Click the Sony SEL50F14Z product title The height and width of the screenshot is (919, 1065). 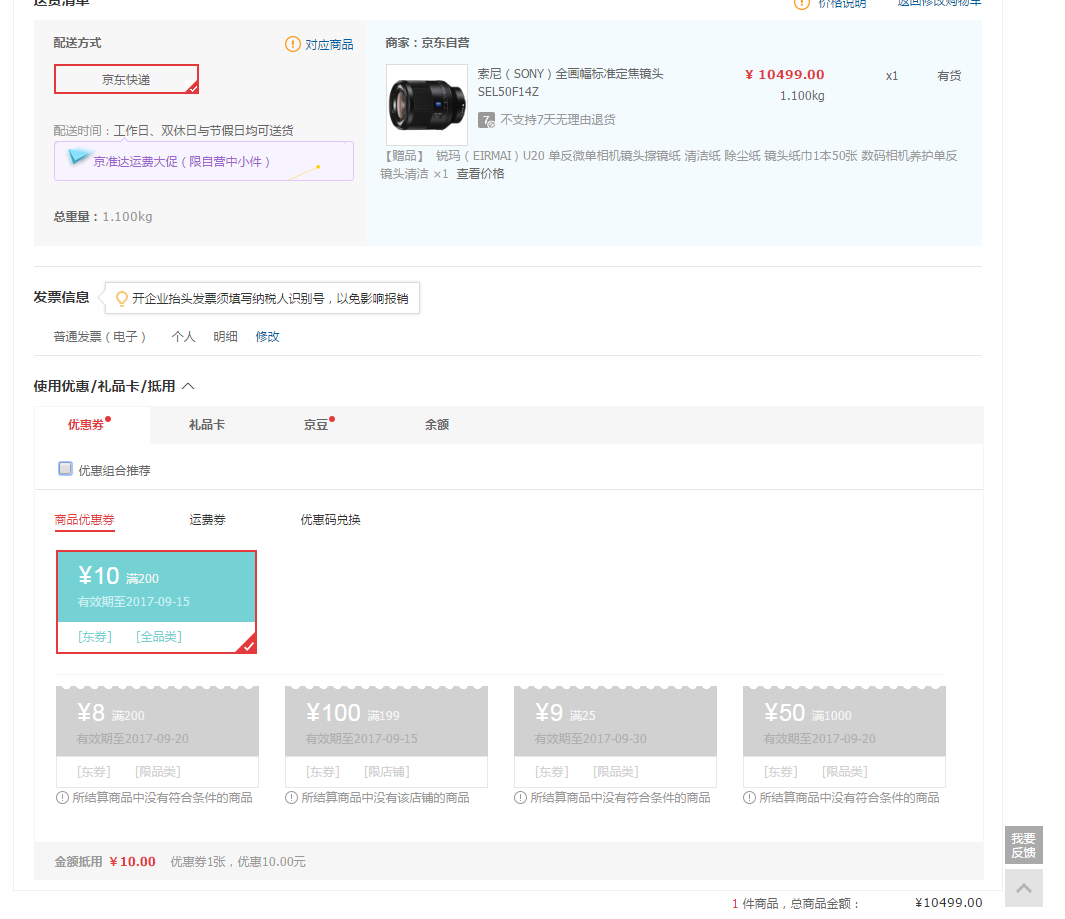pos(571,82)
